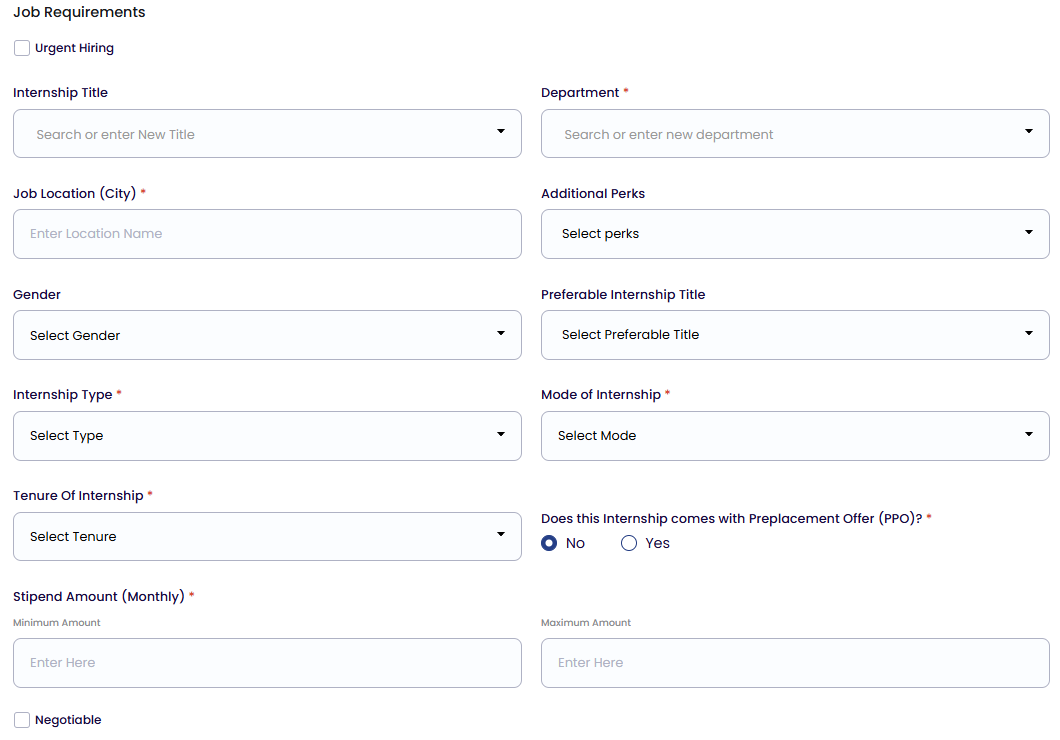Click the Department dropdown arrow
The image size is (1060, 740).
(x=1029, y=131)
